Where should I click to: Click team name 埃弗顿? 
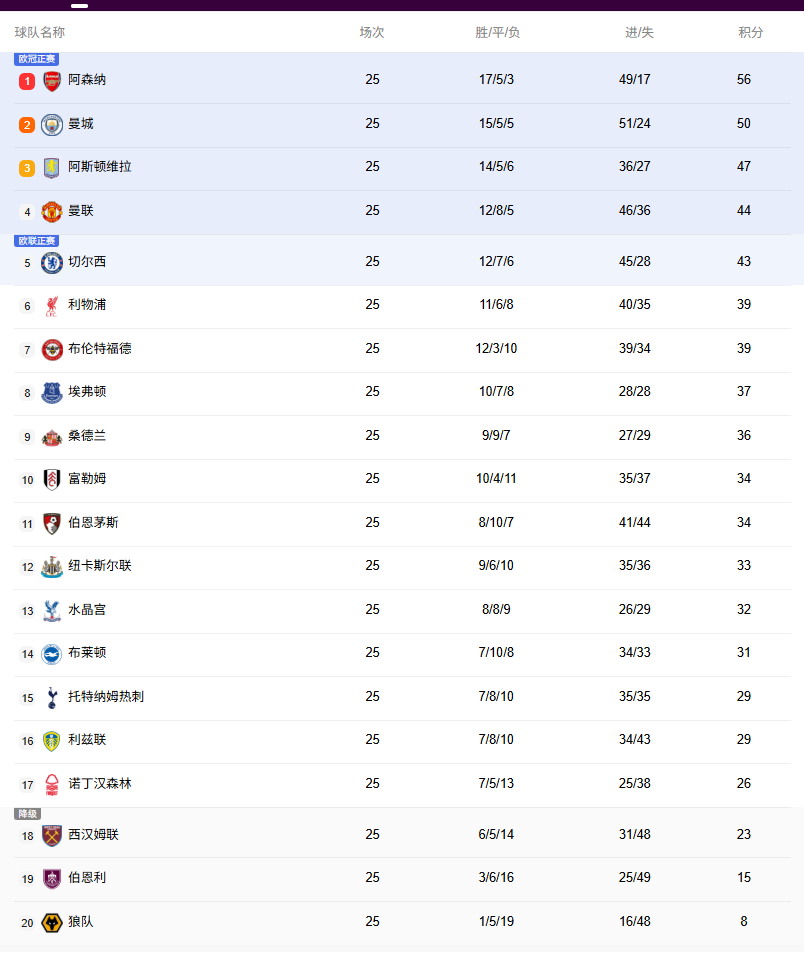click(87, 392)
